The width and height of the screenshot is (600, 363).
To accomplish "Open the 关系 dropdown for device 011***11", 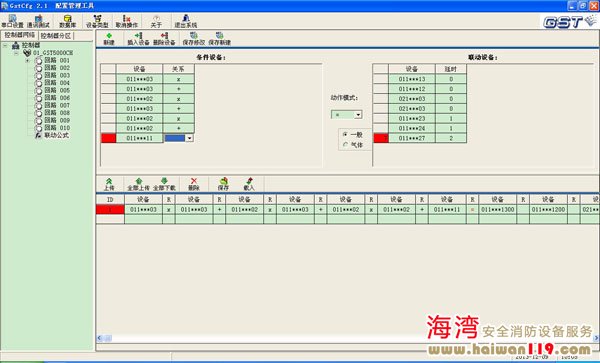I will 189,138.
